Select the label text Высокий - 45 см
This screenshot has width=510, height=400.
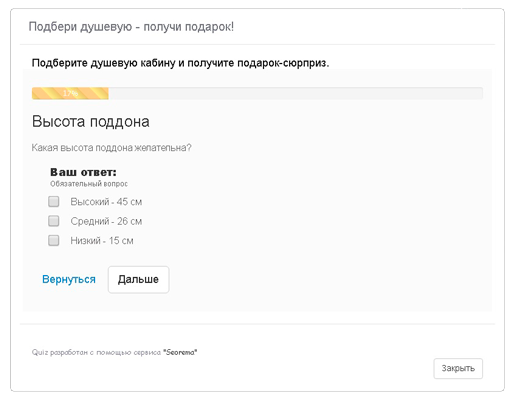tap(106, 202)
